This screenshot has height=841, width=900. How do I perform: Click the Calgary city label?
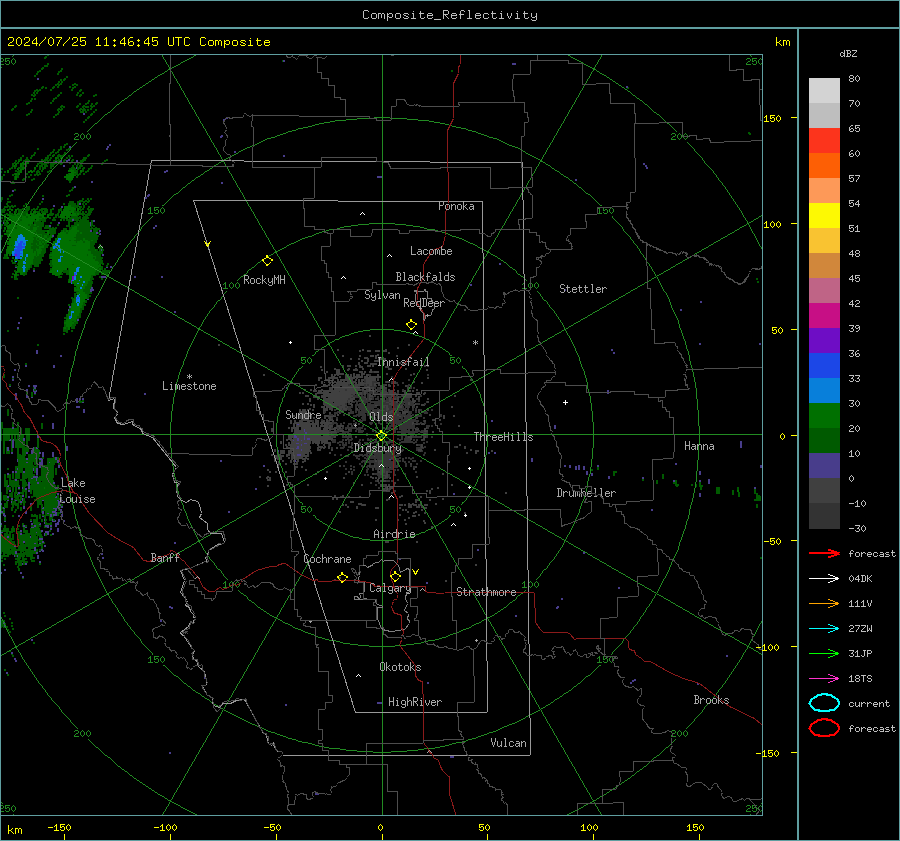pos(390,588)
